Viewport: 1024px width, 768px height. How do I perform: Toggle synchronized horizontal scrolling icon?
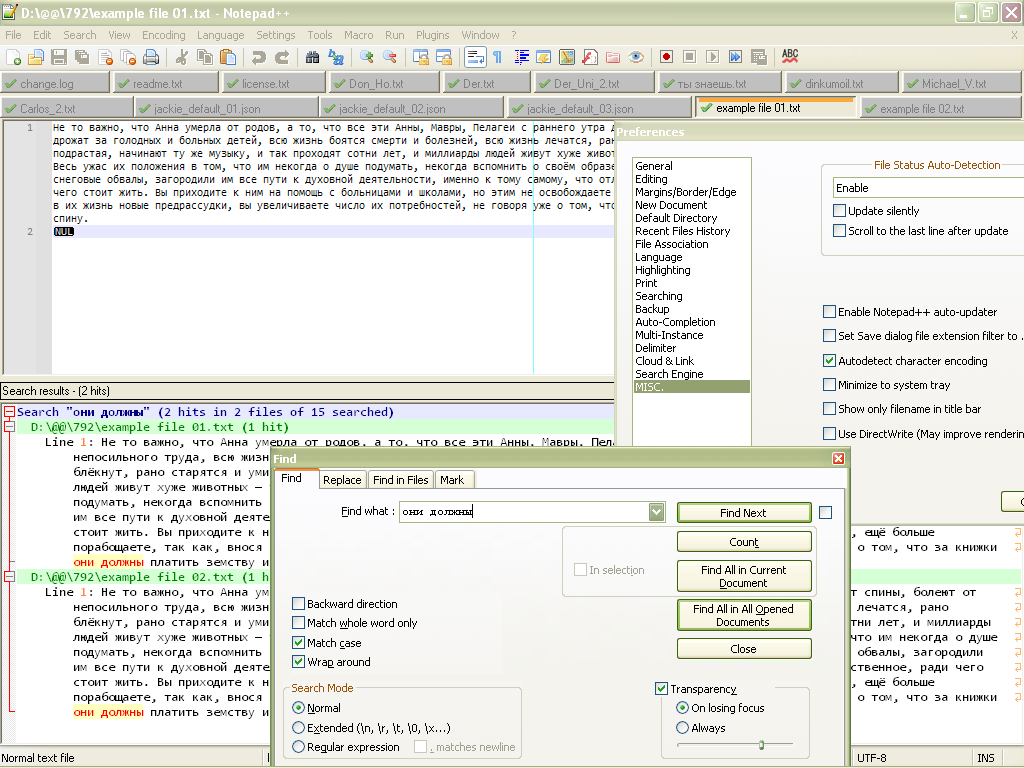(x=444, y=57)
